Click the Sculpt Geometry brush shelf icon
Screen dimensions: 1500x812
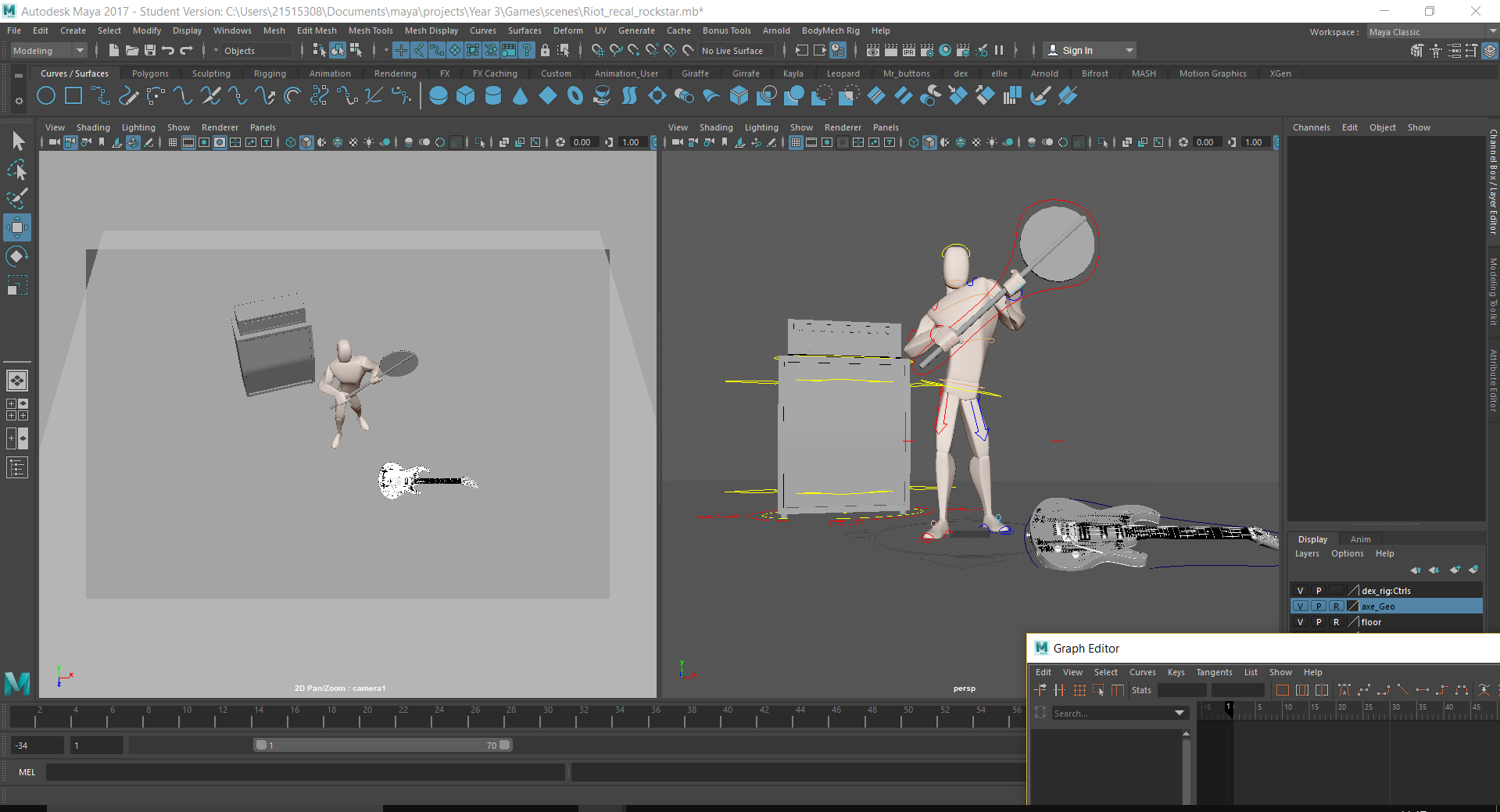pos(1040,96)
